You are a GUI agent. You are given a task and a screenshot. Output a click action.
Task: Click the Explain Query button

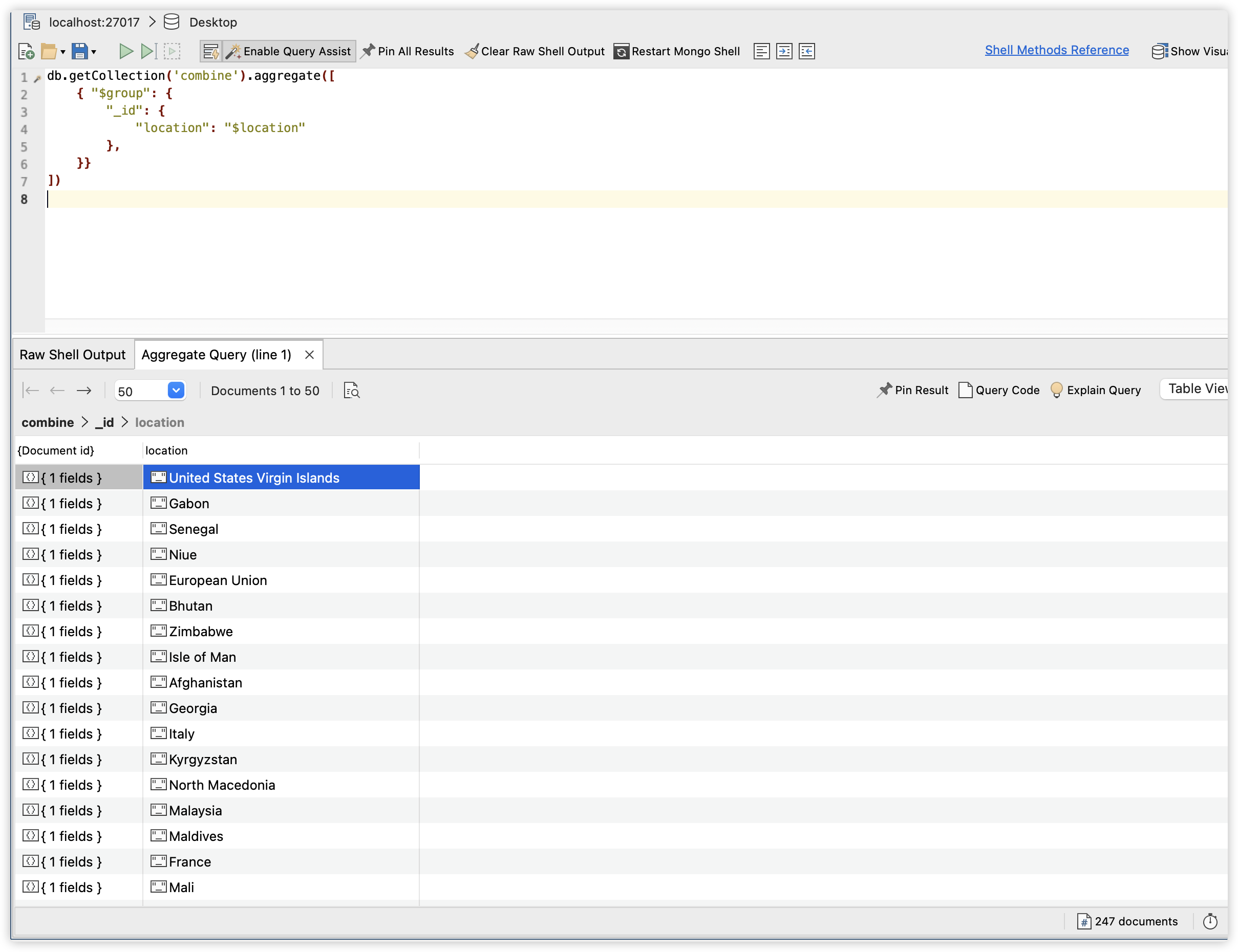1095,391
